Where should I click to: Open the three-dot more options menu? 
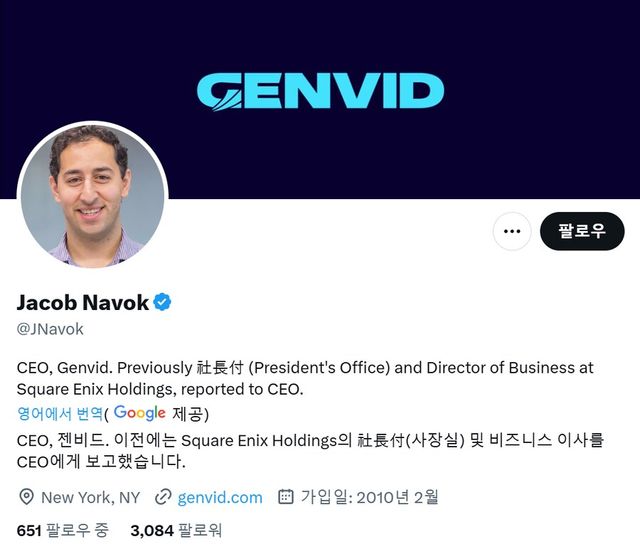coord(512,231)
